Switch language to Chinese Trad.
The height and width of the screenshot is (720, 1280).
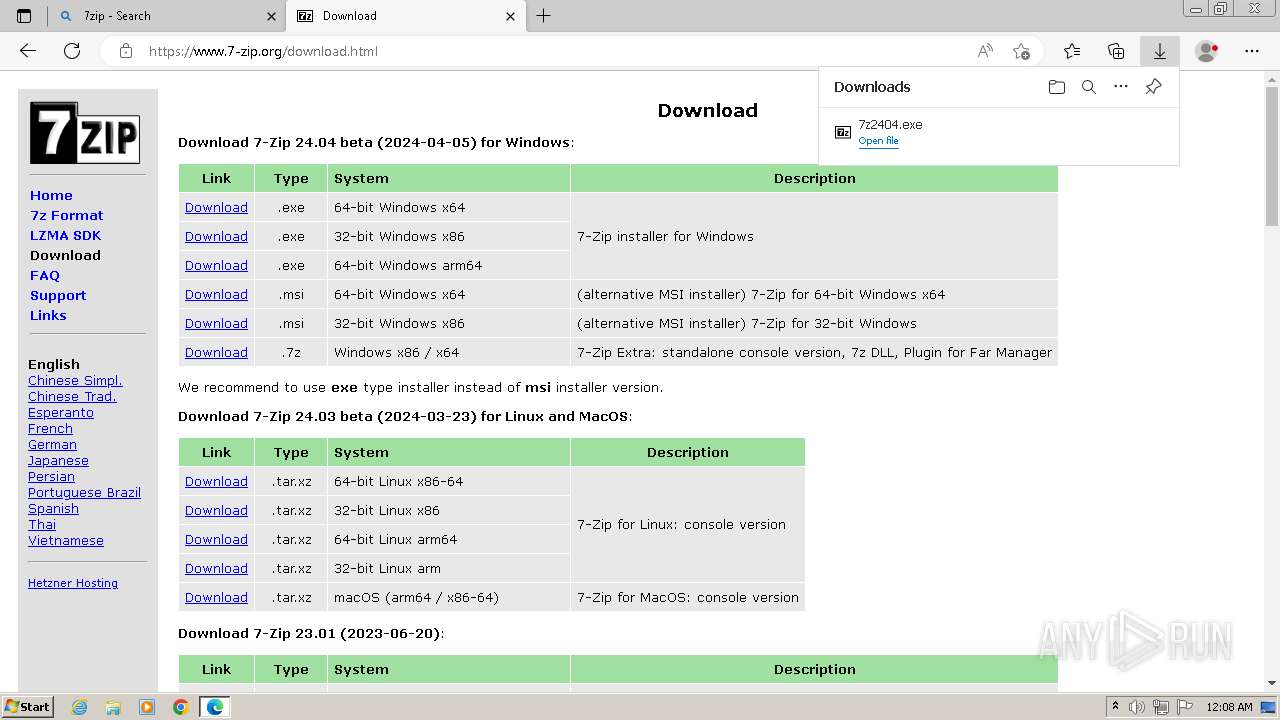click(72, 396)
